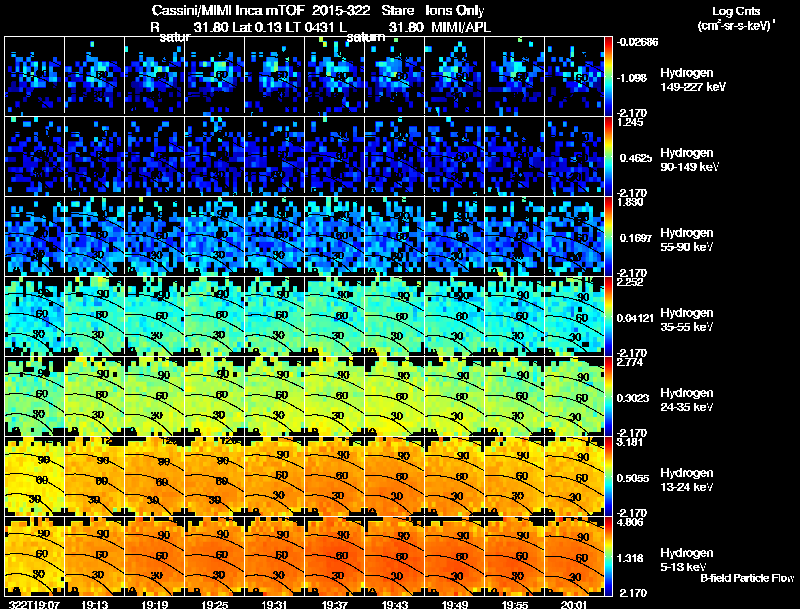Select the 149-227 keV image panel at 19:49
800x609 pixels.
point(455,75)
